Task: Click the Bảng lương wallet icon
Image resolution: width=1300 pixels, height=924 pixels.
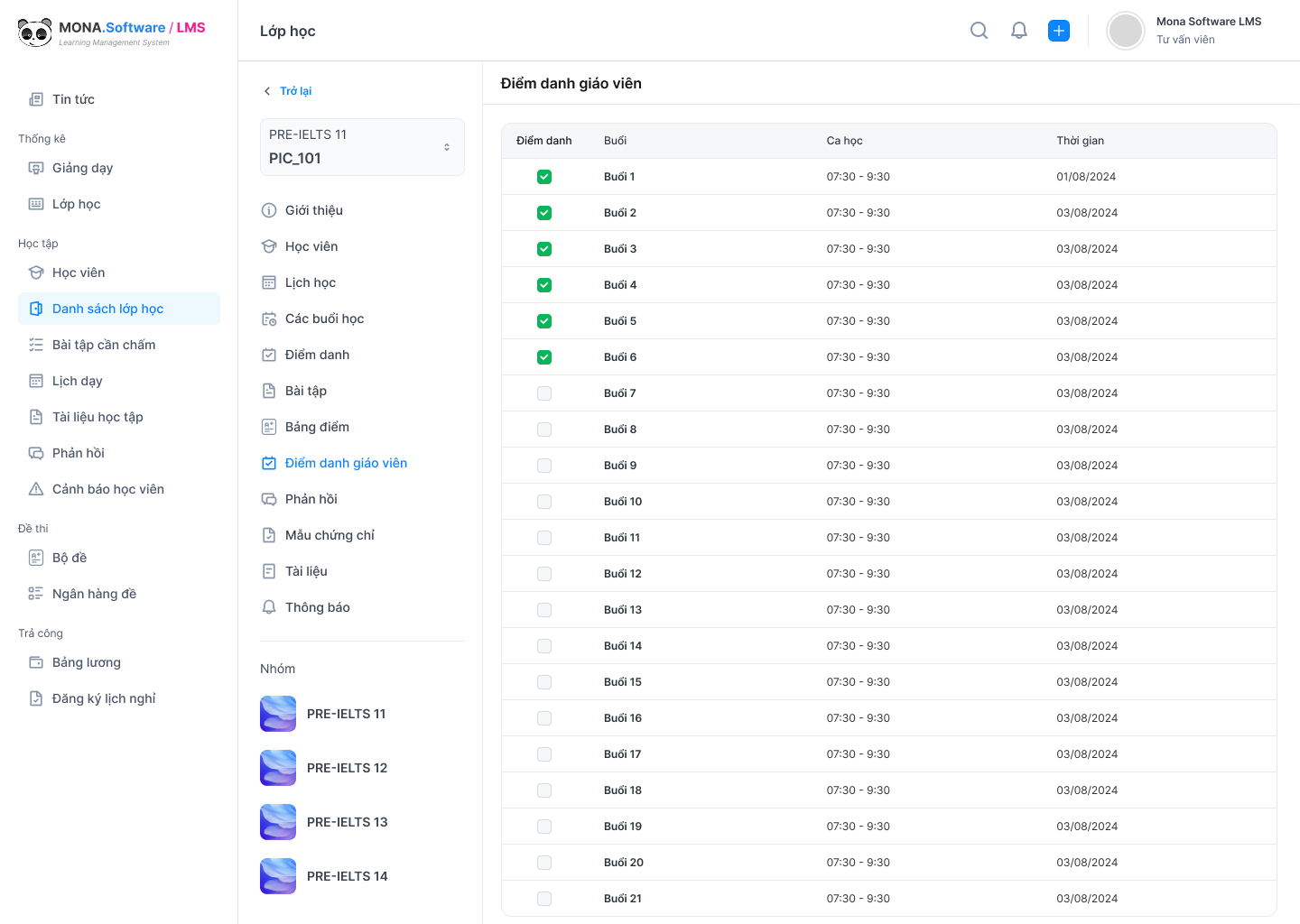Action: [x=36, y=662]
